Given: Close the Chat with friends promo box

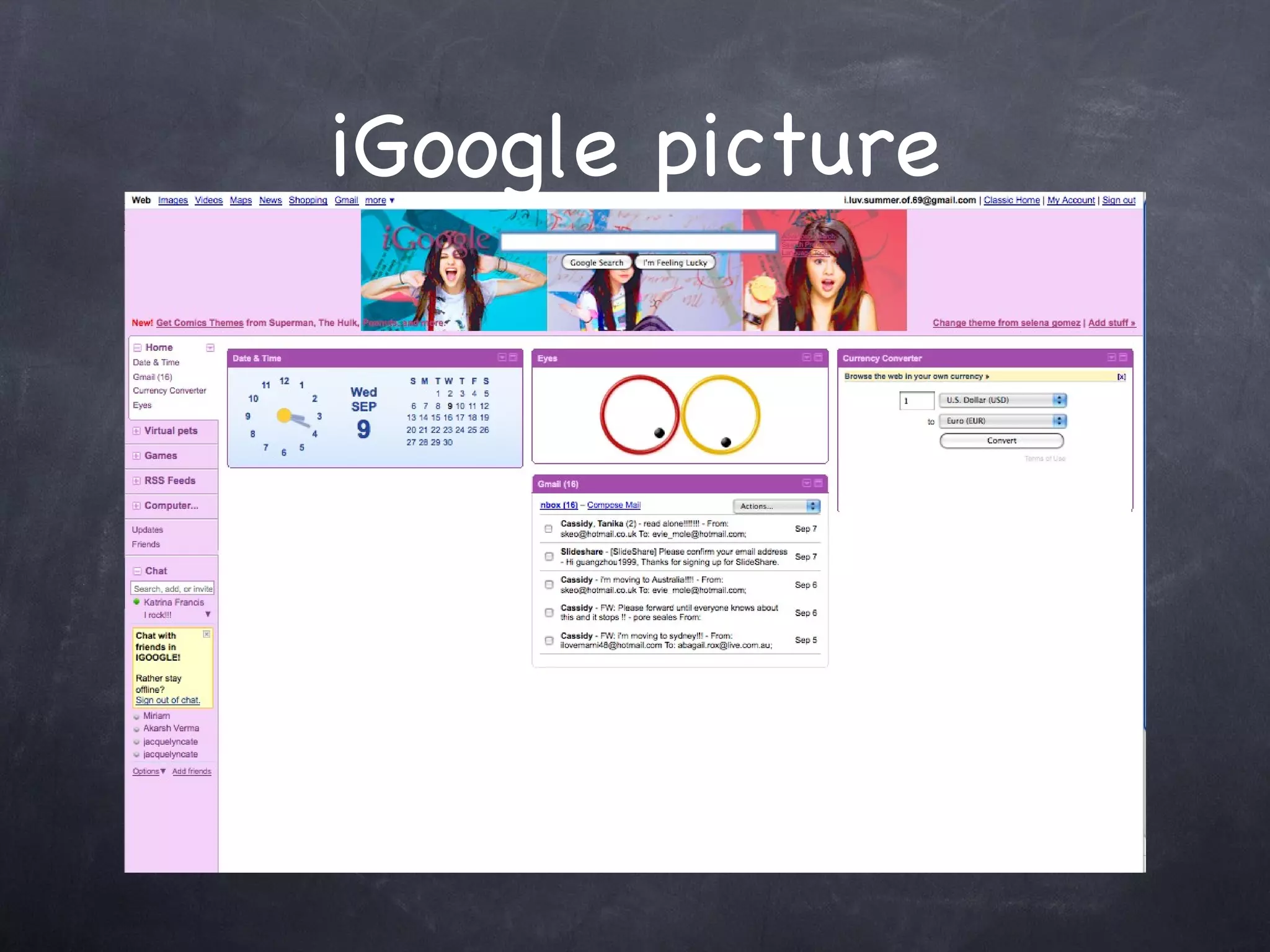Looking at the screenshot, I should (x=206, y=634).
